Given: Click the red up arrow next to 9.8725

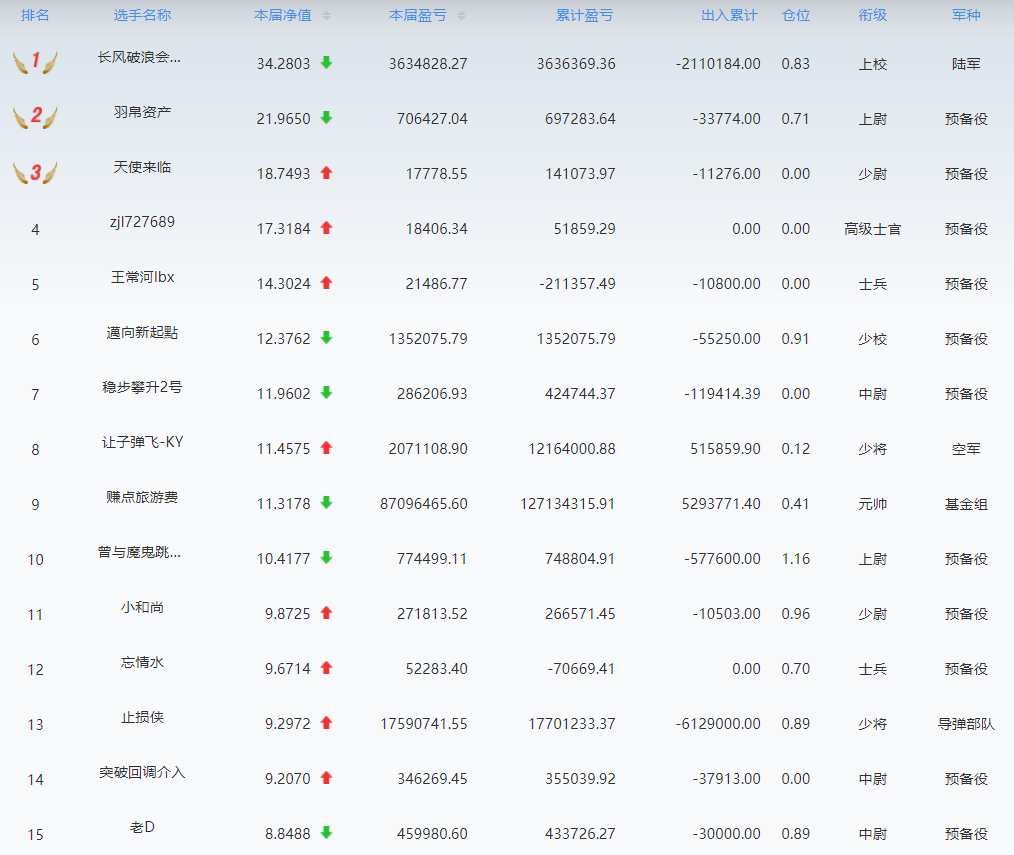Looking at the screenshot, I should [327, 612].
